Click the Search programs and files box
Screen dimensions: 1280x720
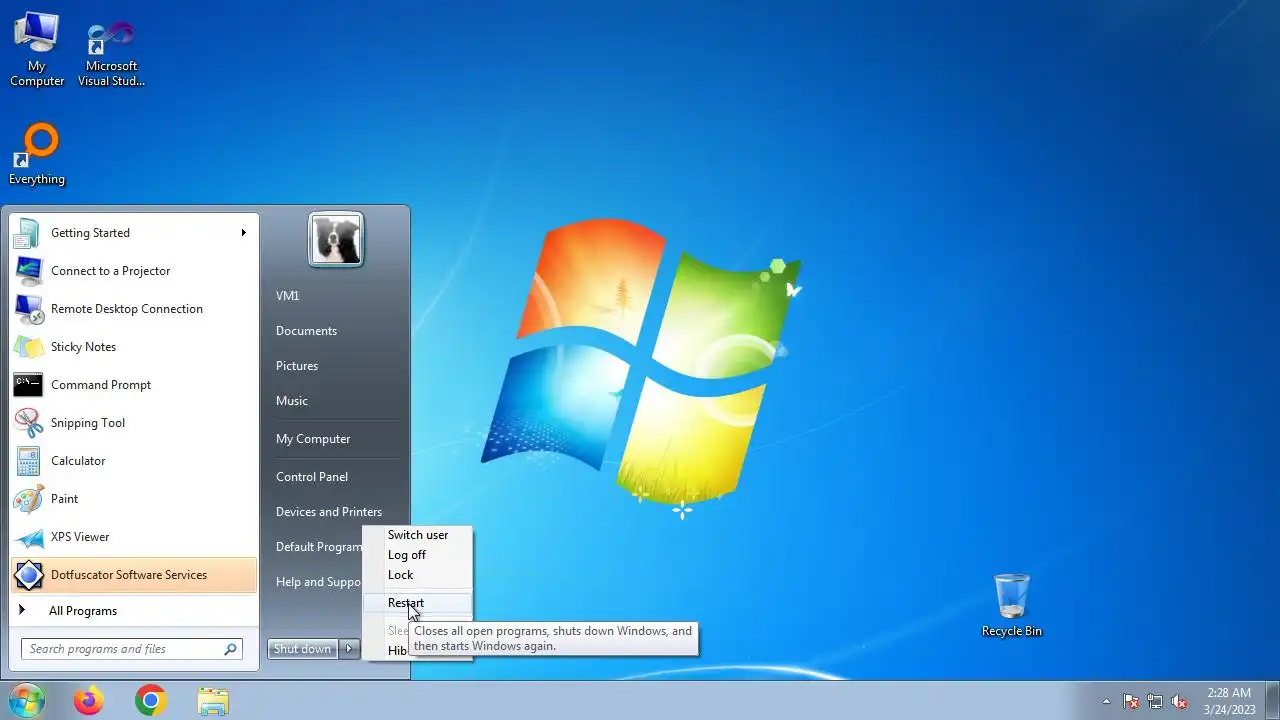tap(131, 649)
